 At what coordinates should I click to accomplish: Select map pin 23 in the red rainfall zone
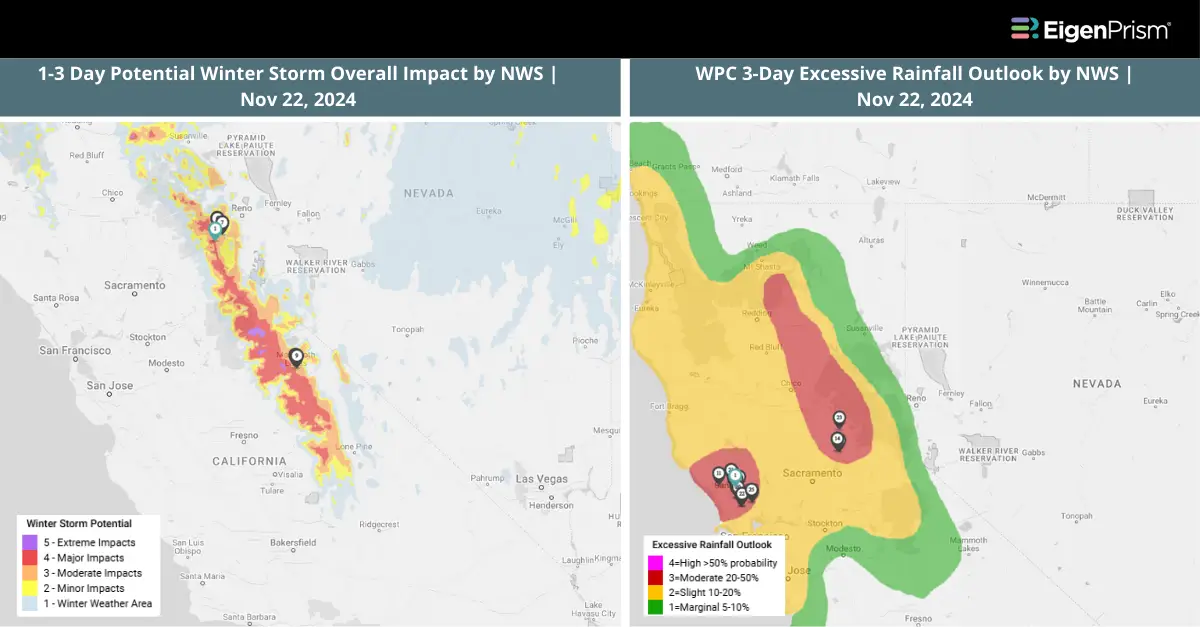tap(839, 420)
